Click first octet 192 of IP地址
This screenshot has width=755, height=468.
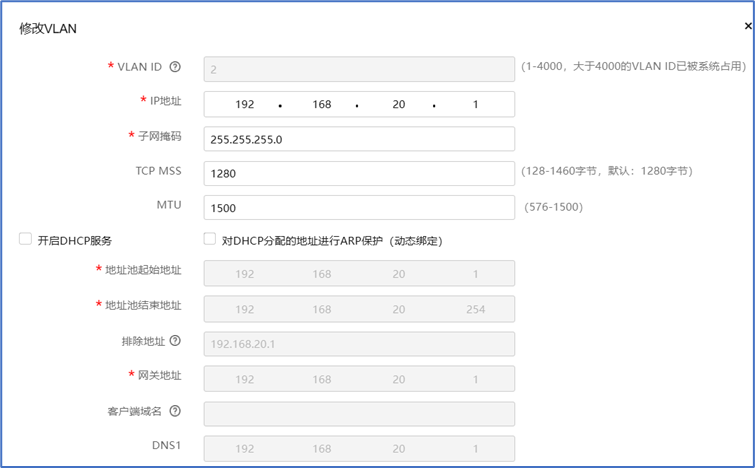[x=245, y=104]
